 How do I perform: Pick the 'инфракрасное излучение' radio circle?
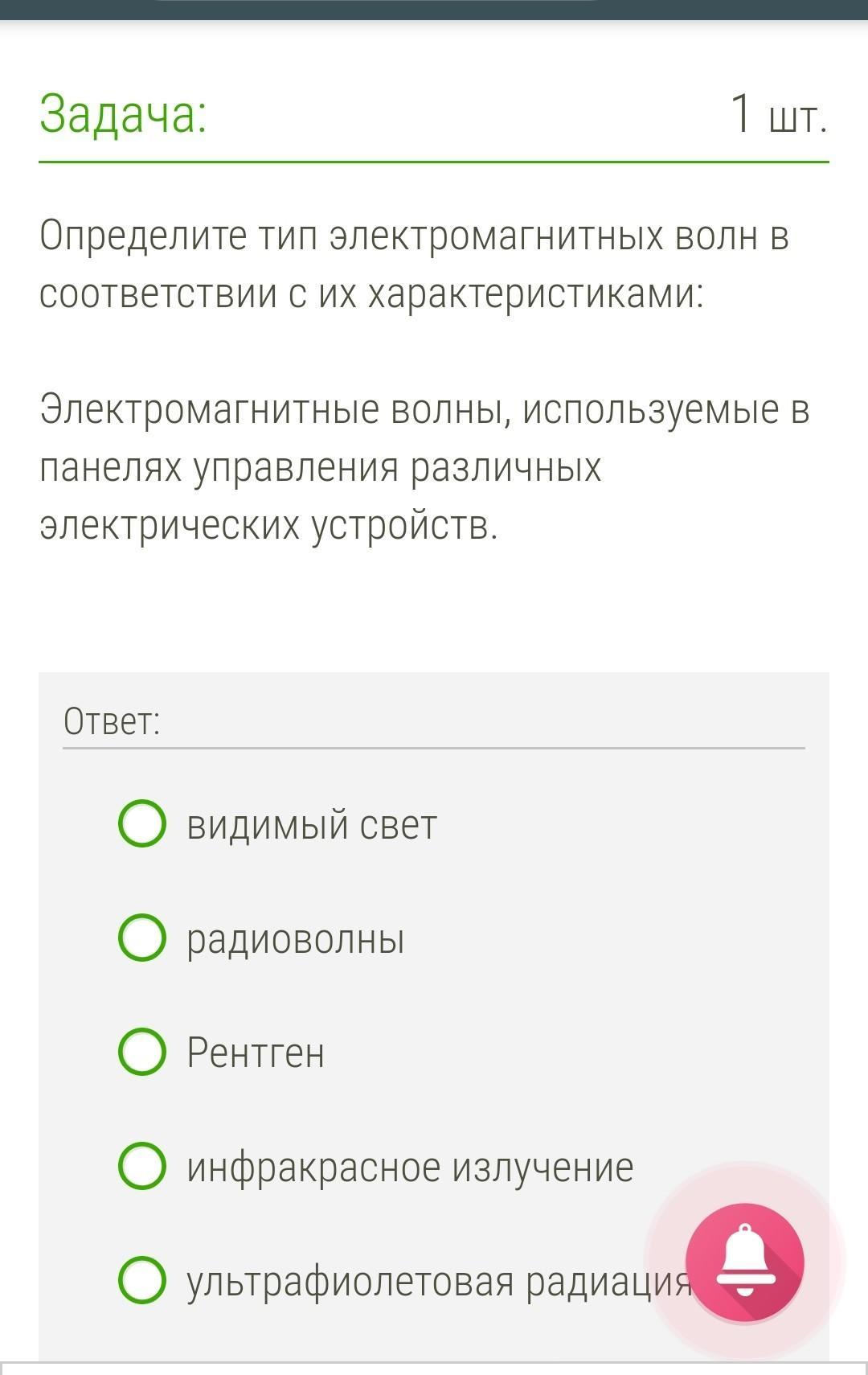click(142, 1166)
